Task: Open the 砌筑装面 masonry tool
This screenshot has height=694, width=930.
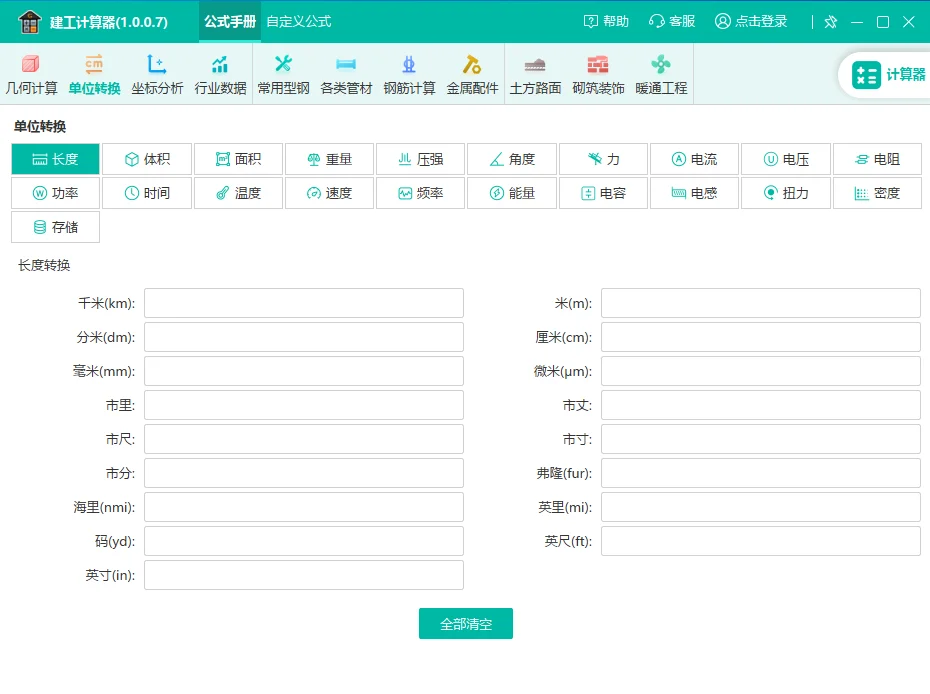Action: pyautogui.click(x=598, y=73)
